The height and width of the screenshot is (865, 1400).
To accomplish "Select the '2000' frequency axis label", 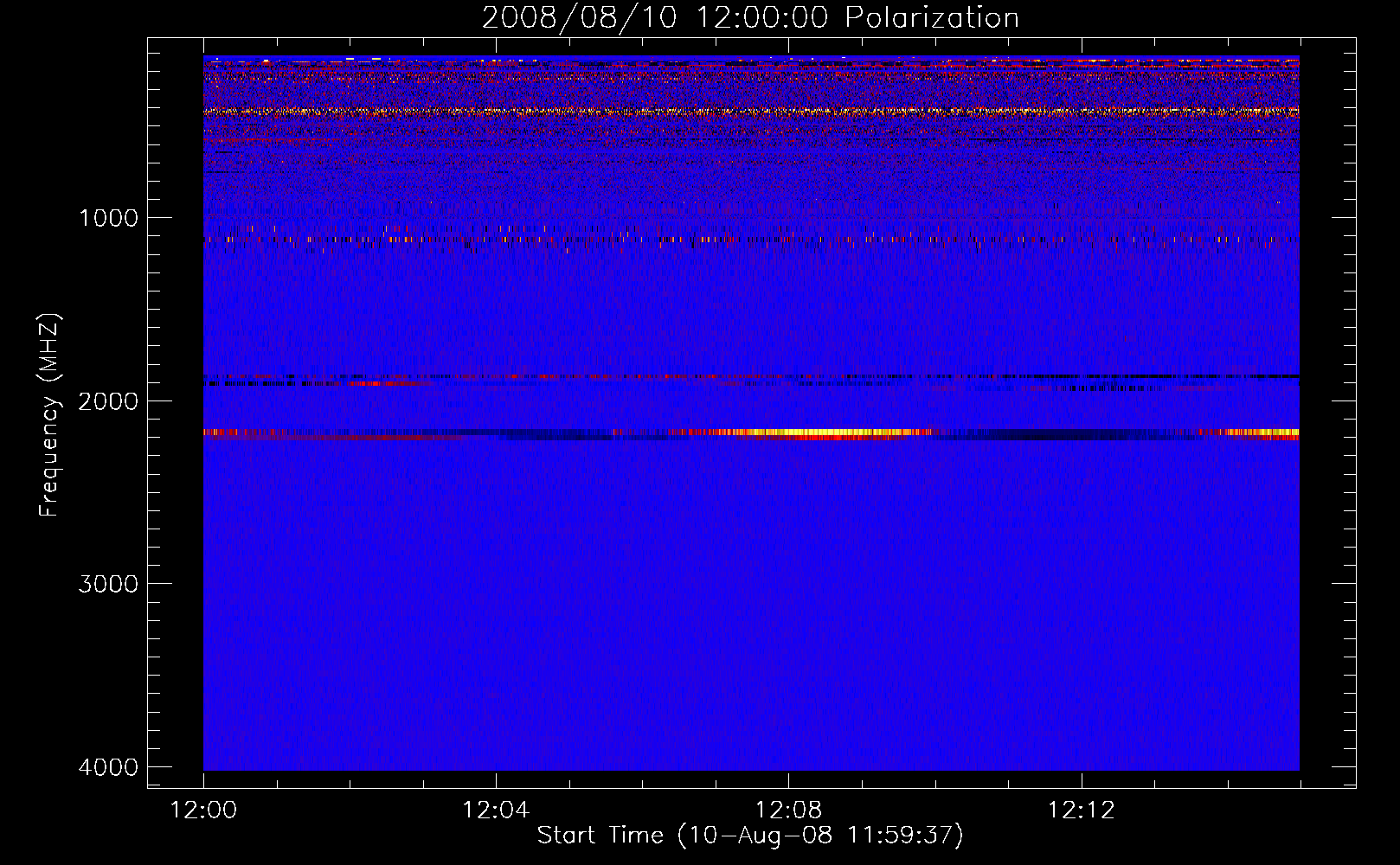I will tap(109, 401).
